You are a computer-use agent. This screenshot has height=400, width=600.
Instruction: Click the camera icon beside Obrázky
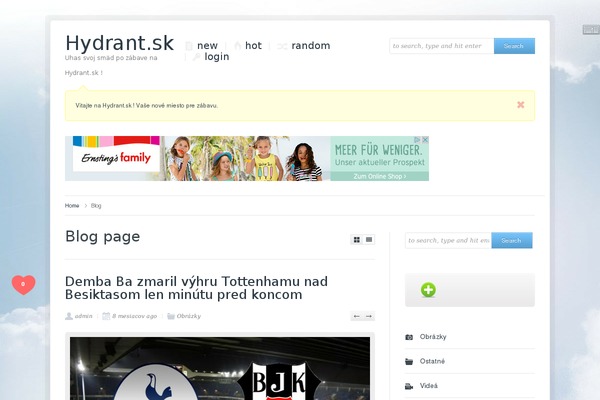pyautogui.click(x=409, y=337)
